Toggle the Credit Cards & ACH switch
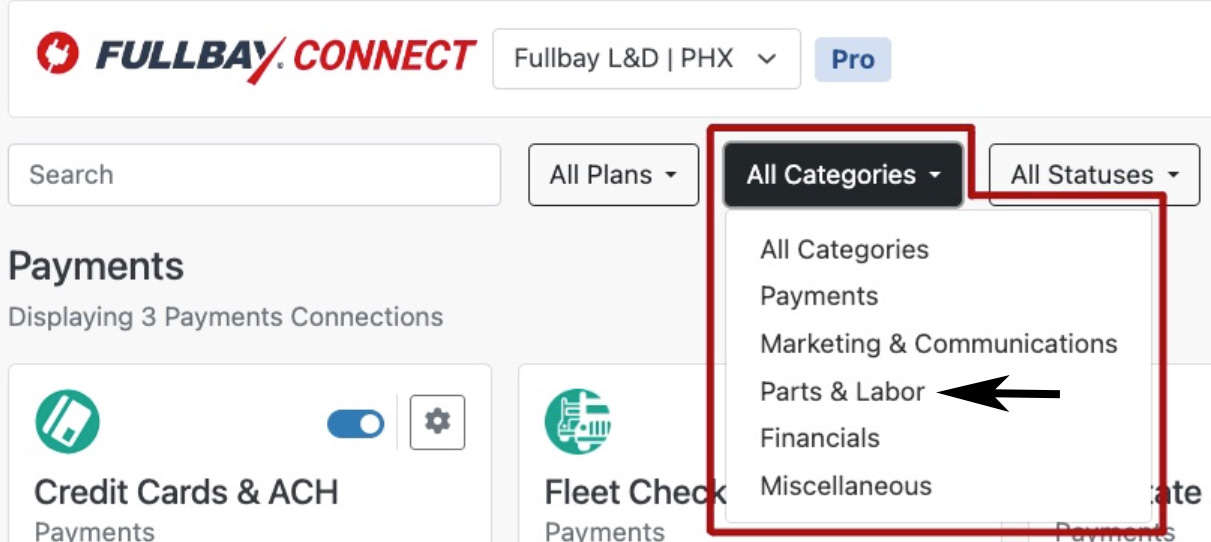 point(355,423)
